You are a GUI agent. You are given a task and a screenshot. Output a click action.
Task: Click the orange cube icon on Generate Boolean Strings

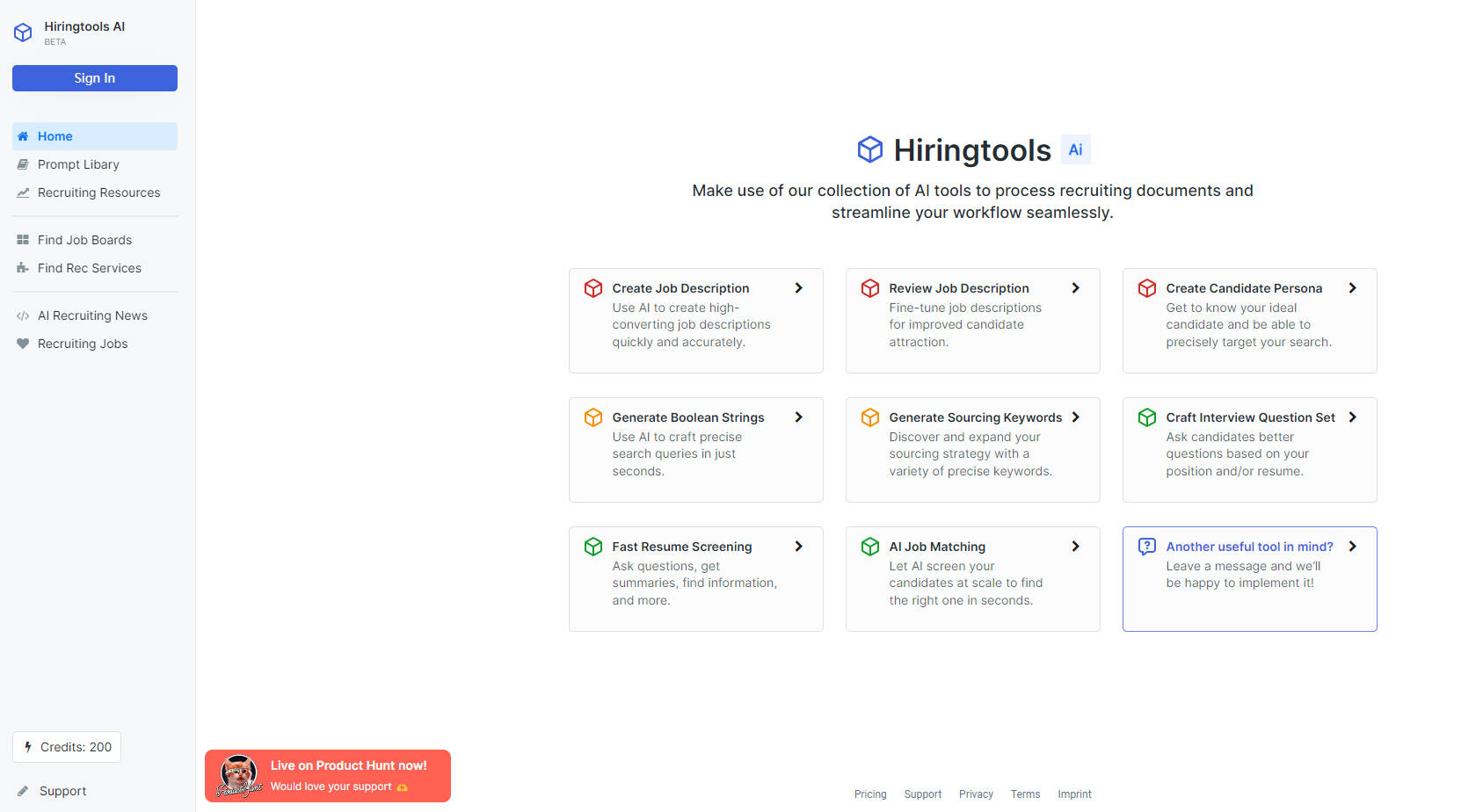(593, 417)
